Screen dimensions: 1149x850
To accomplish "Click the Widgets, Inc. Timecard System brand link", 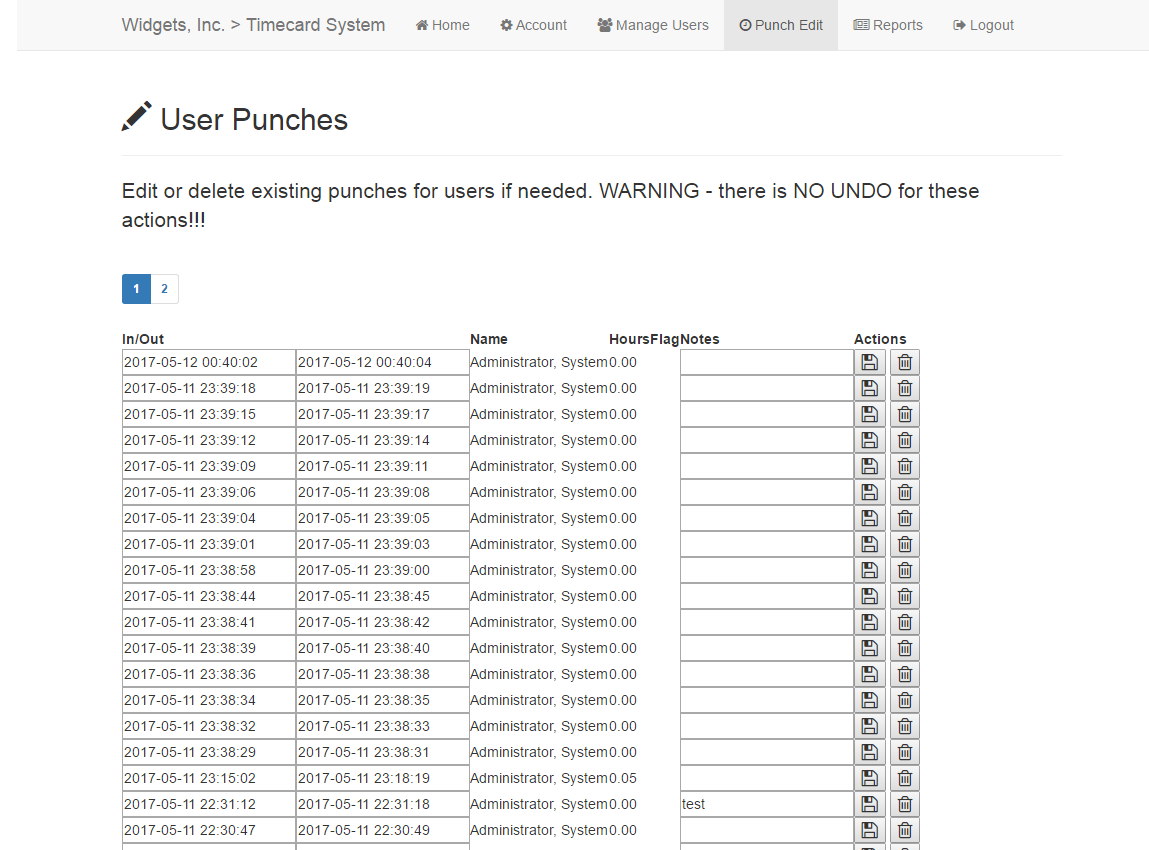I will click(x=253, y=25).
